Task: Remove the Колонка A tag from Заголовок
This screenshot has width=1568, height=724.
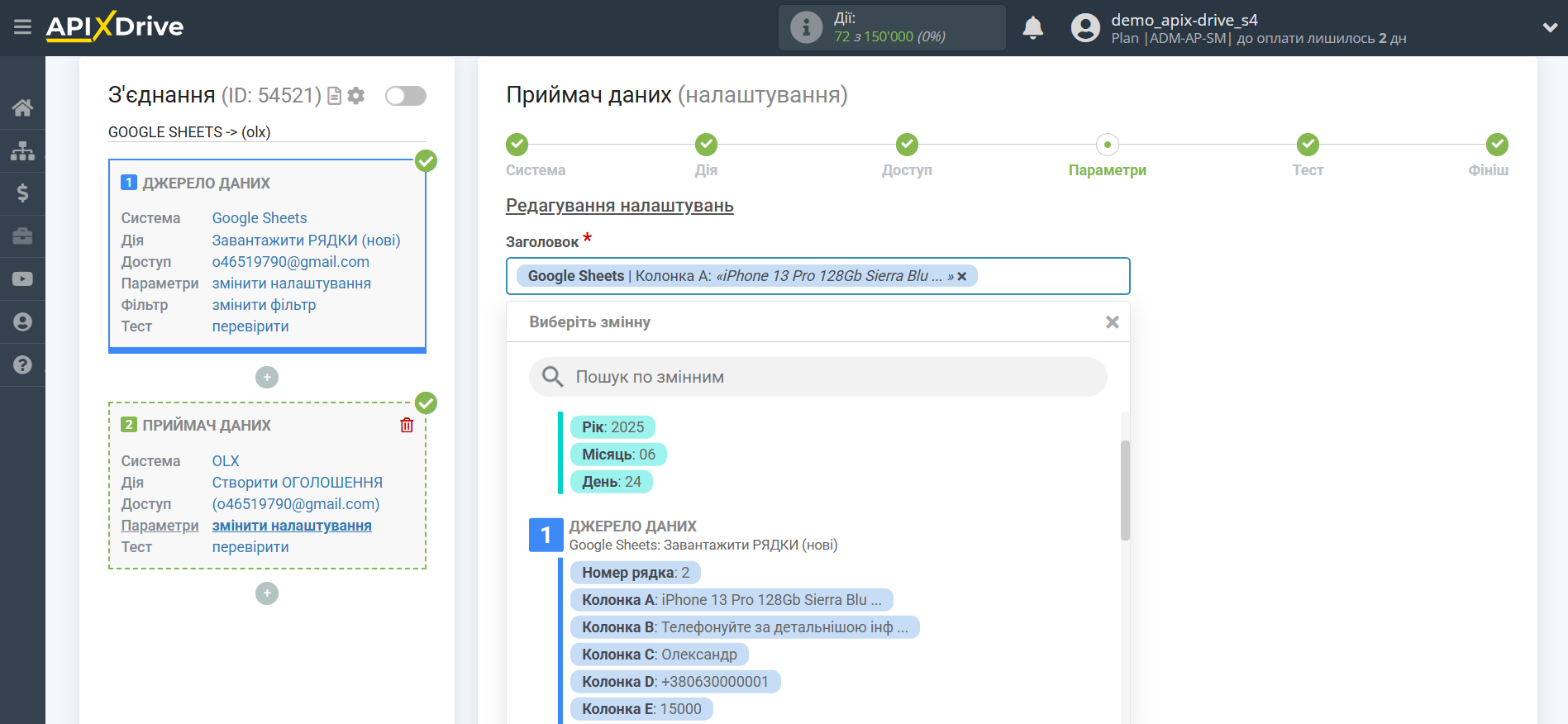Action: (962, 277)
